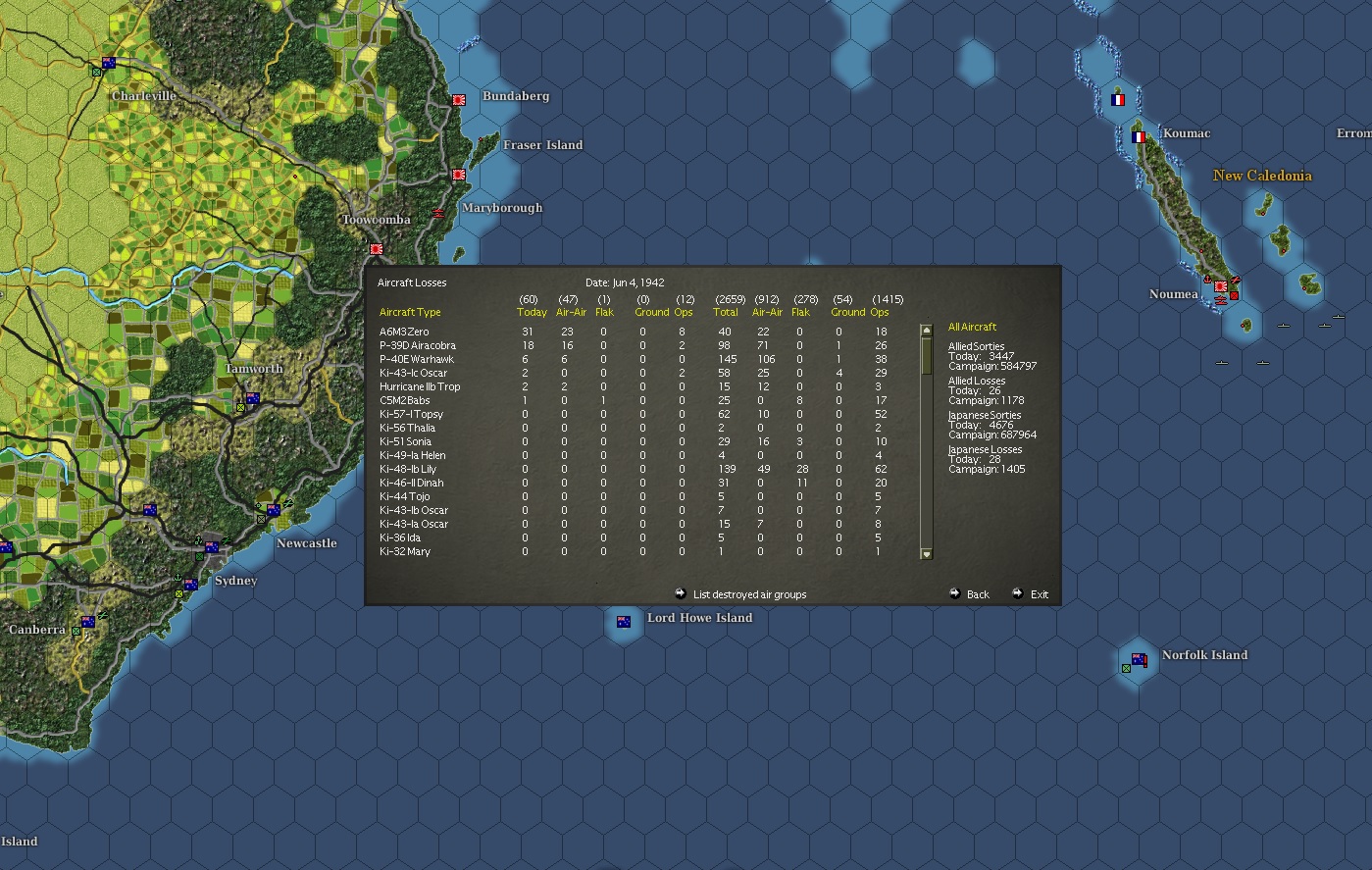Image resolution: width=1372 pixels, height=870 pixels.
Task: Select the Australian flag at Canberra
Action: 88,622
